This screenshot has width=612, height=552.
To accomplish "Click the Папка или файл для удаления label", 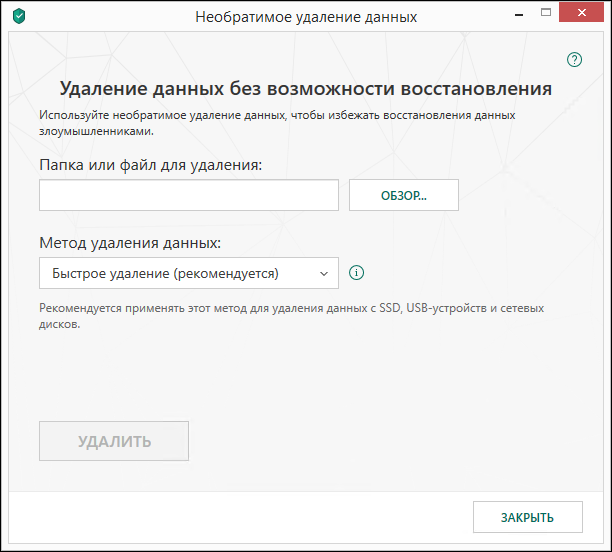I will coord(150,164).
